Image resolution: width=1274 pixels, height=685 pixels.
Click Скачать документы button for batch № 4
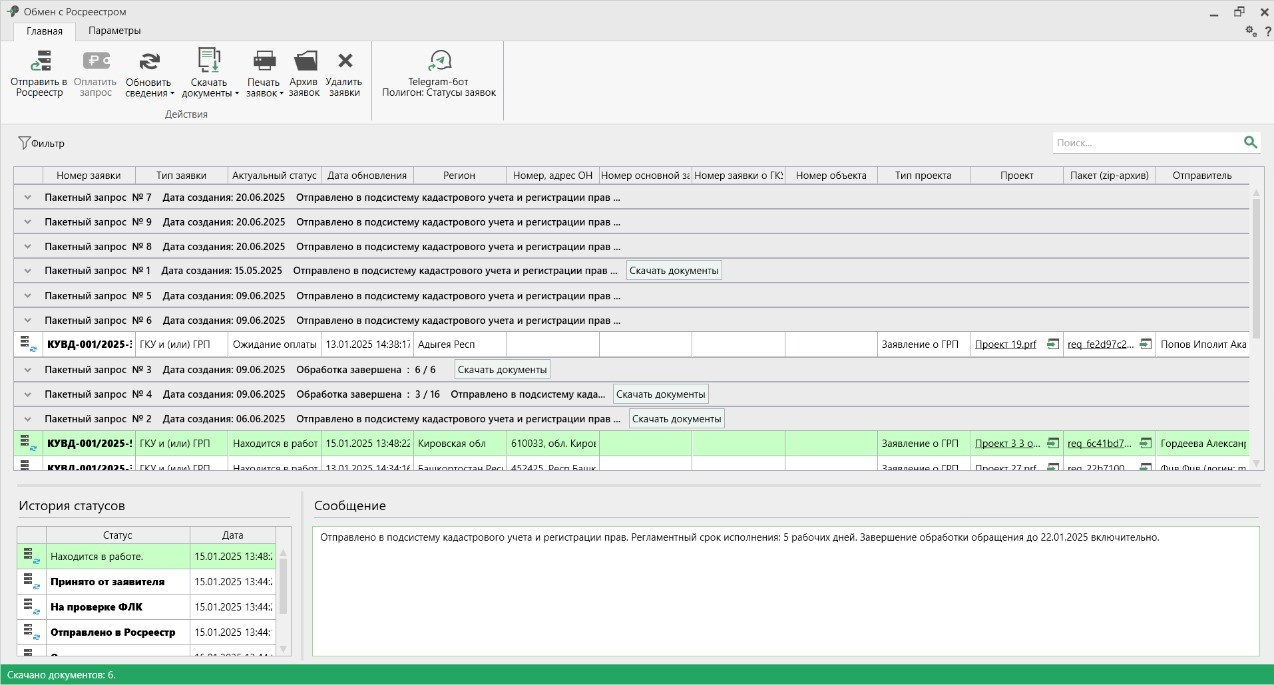(660, 395)
